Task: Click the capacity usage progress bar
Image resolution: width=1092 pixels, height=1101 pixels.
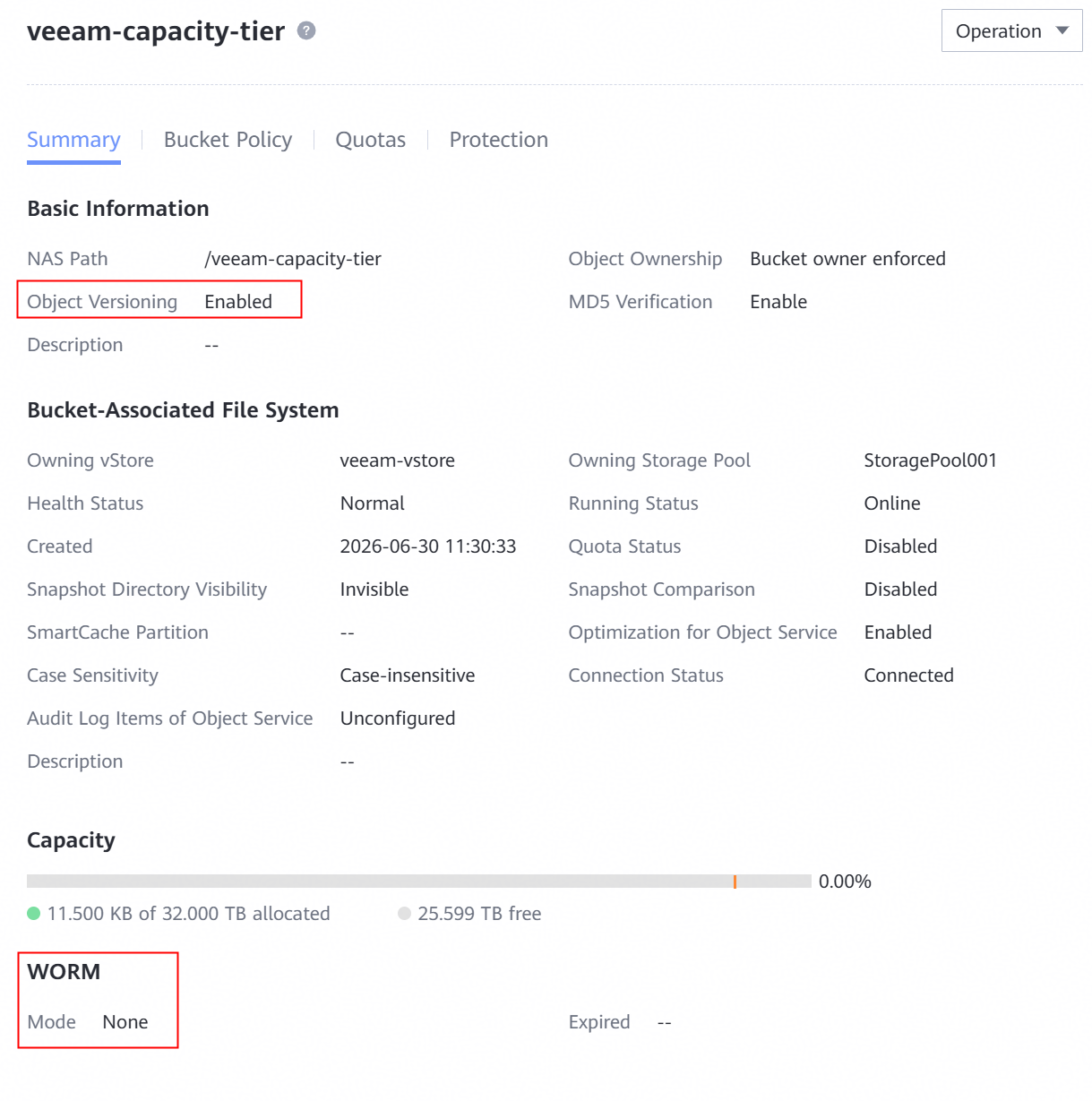Action: tap(419, 882)
